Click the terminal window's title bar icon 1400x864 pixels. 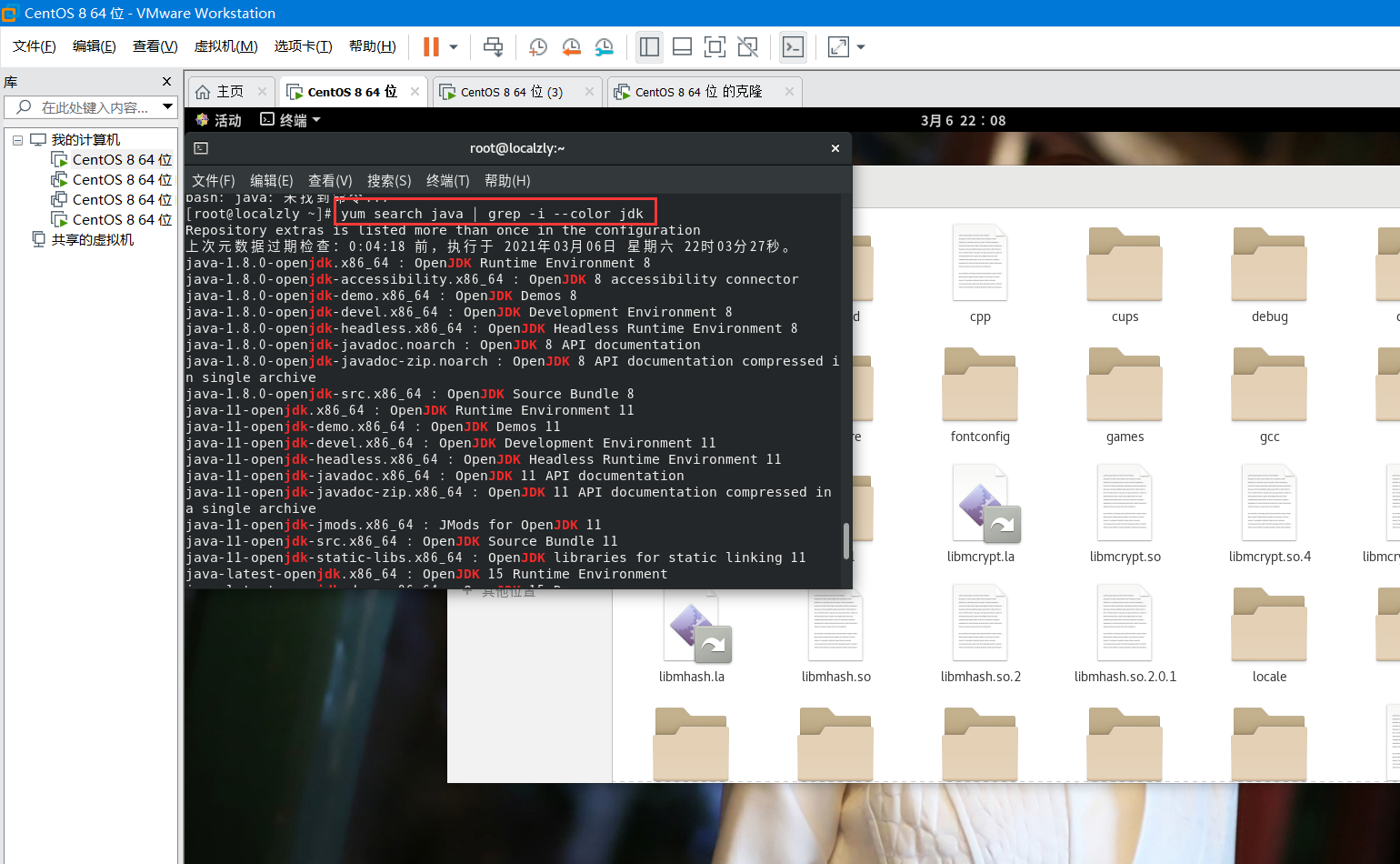pos(202,148)
